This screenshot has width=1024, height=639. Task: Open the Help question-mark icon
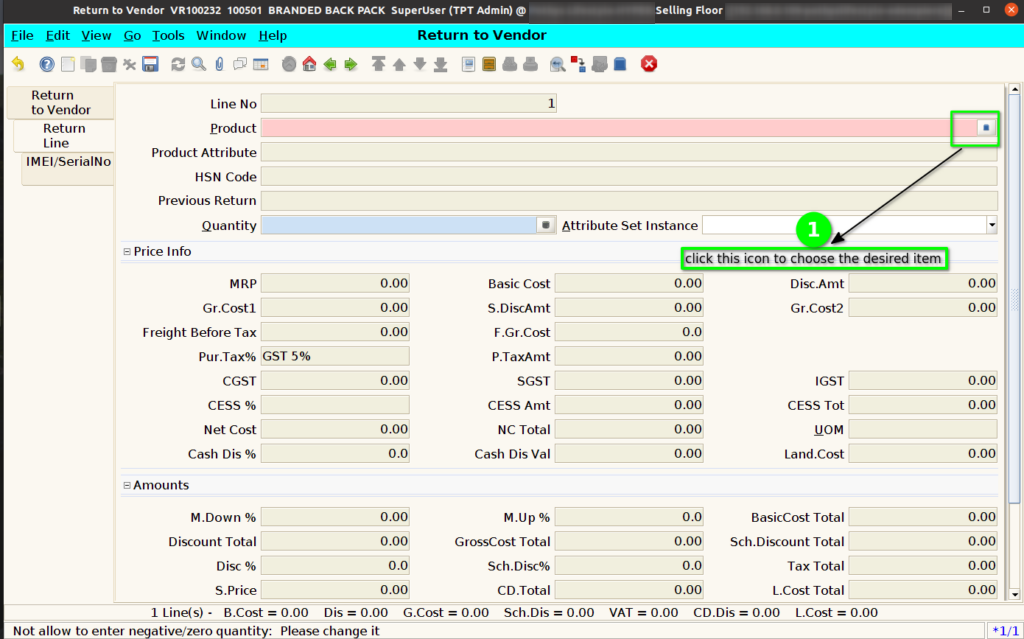click(x=46, y=64)
